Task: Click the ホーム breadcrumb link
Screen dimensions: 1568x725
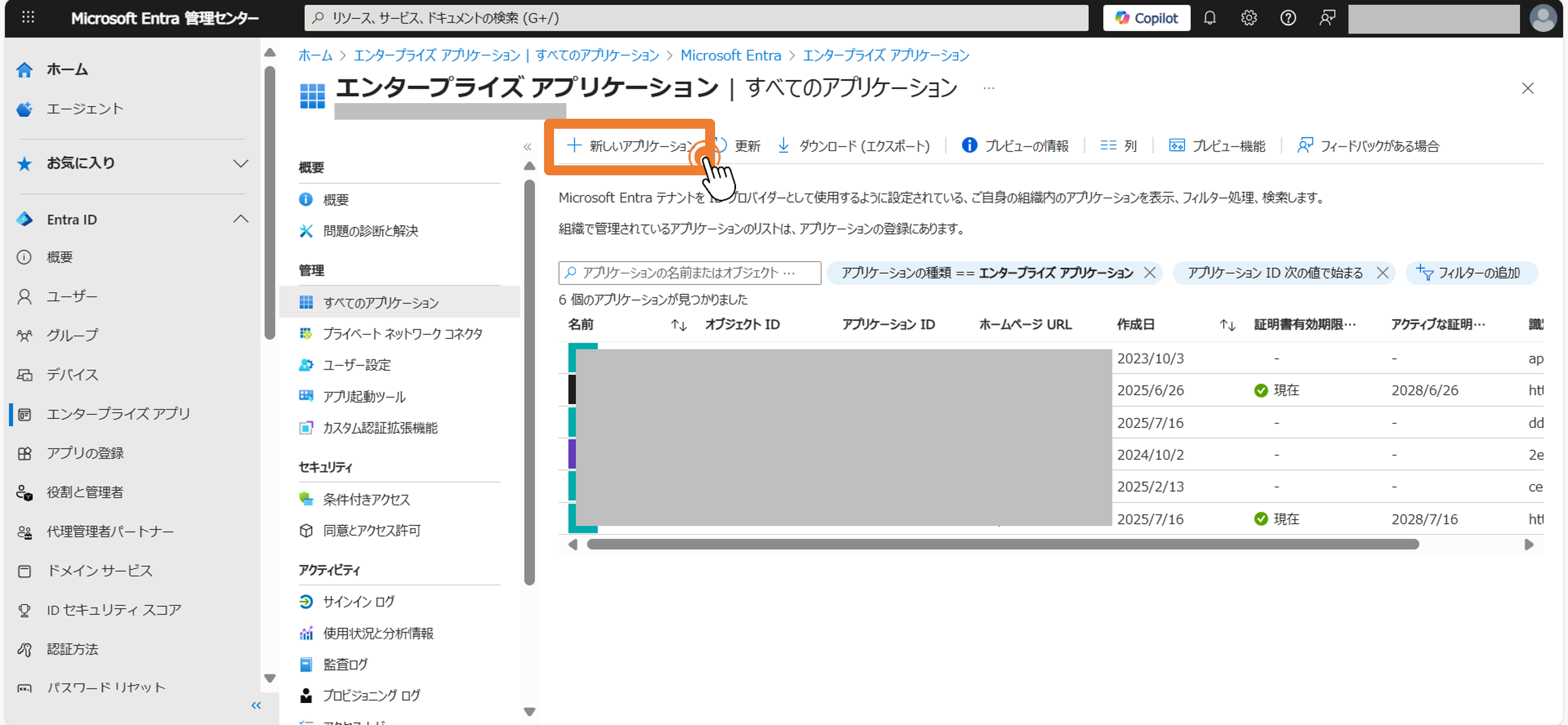Action: point(316,56)
